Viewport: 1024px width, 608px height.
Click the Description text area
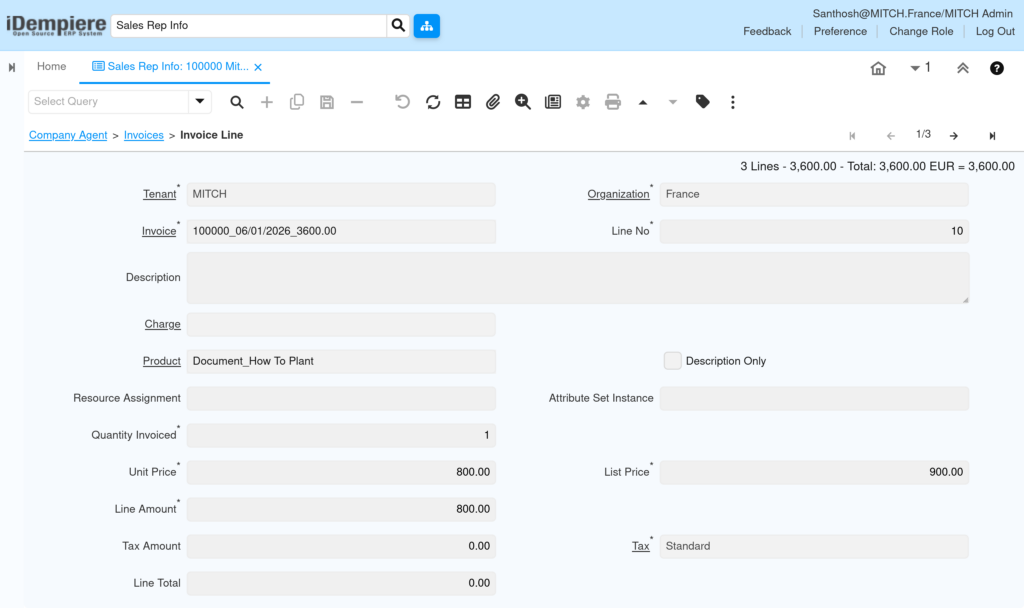[x=578, y=278]
